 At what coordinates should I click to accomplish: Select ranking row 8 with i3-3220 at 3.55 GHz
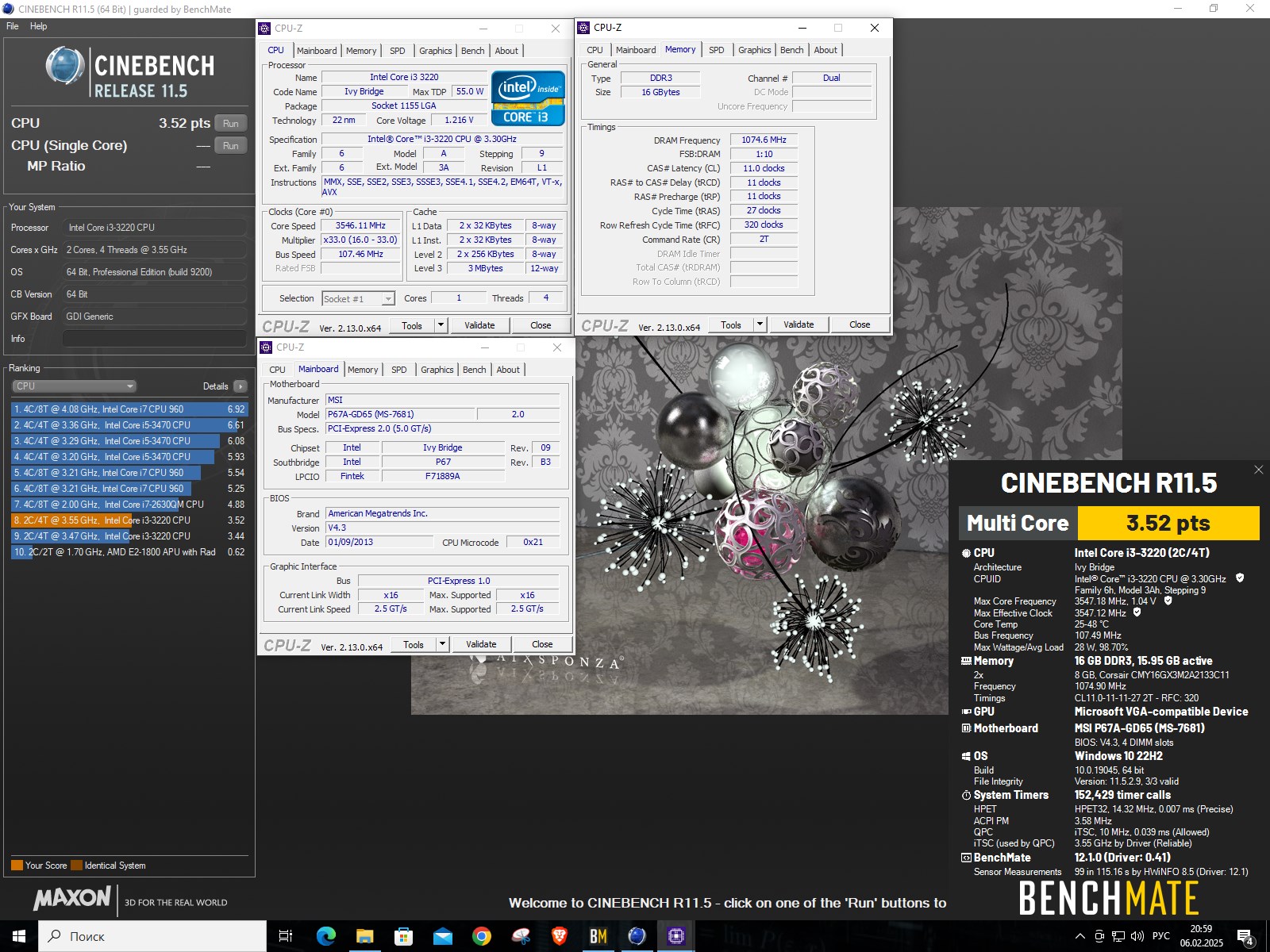point(129,520)
